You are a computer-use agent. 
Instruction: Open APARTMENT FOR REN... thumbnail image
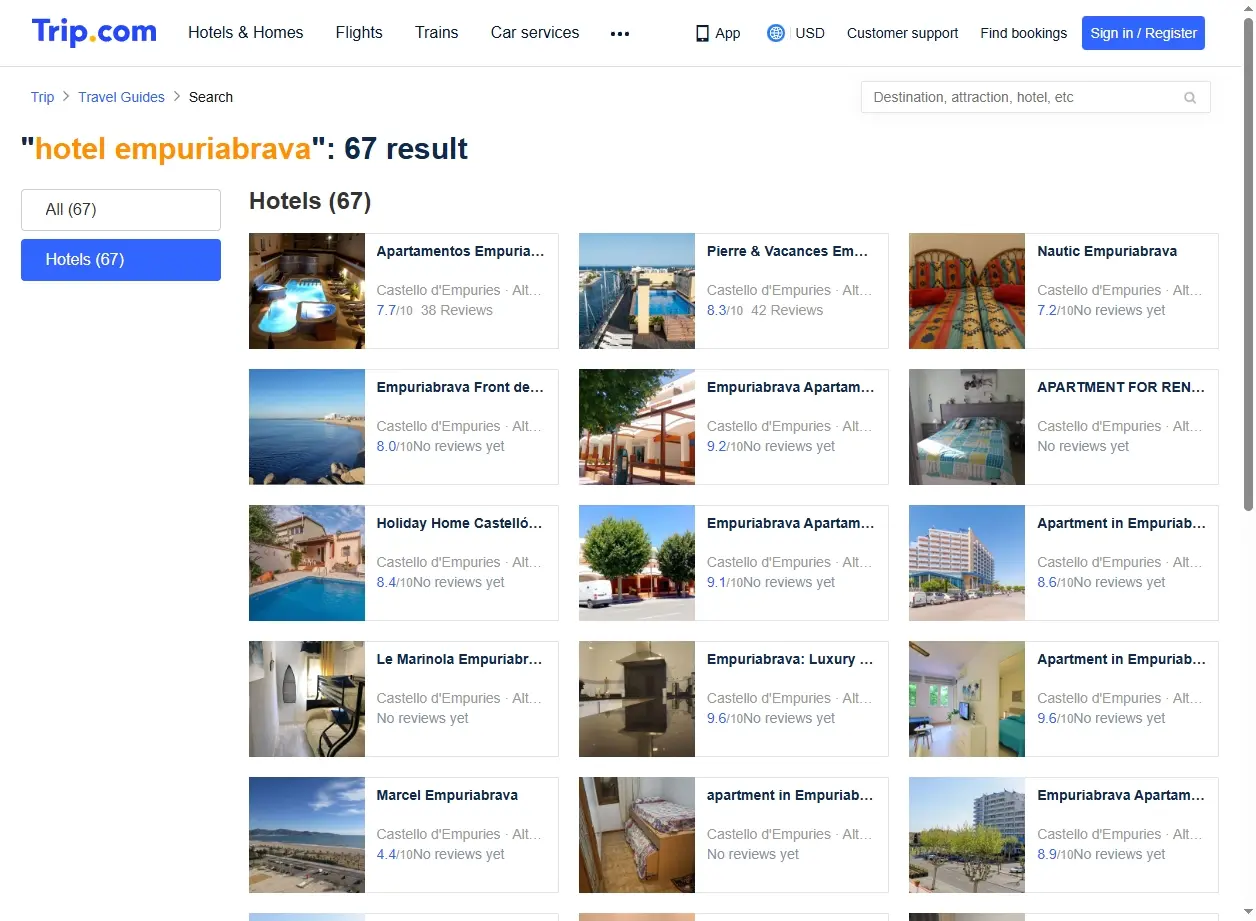tap(967, 427)
